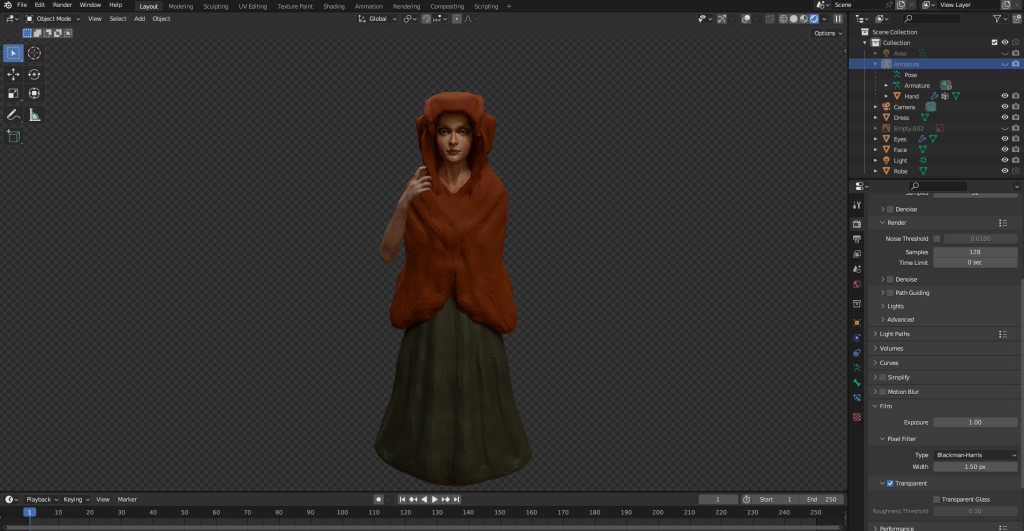Select the Annotate pencil tool
The width and height of the screenshot is (1024, 531).
13,115
